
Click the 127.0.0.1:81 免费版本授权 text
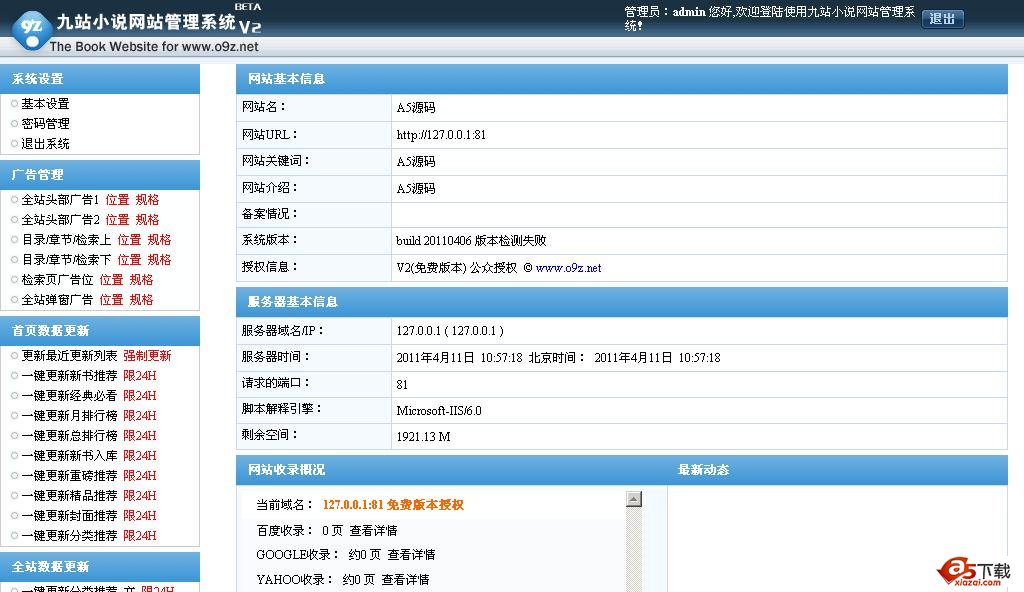pyautogui.click(x=393, y=505)
